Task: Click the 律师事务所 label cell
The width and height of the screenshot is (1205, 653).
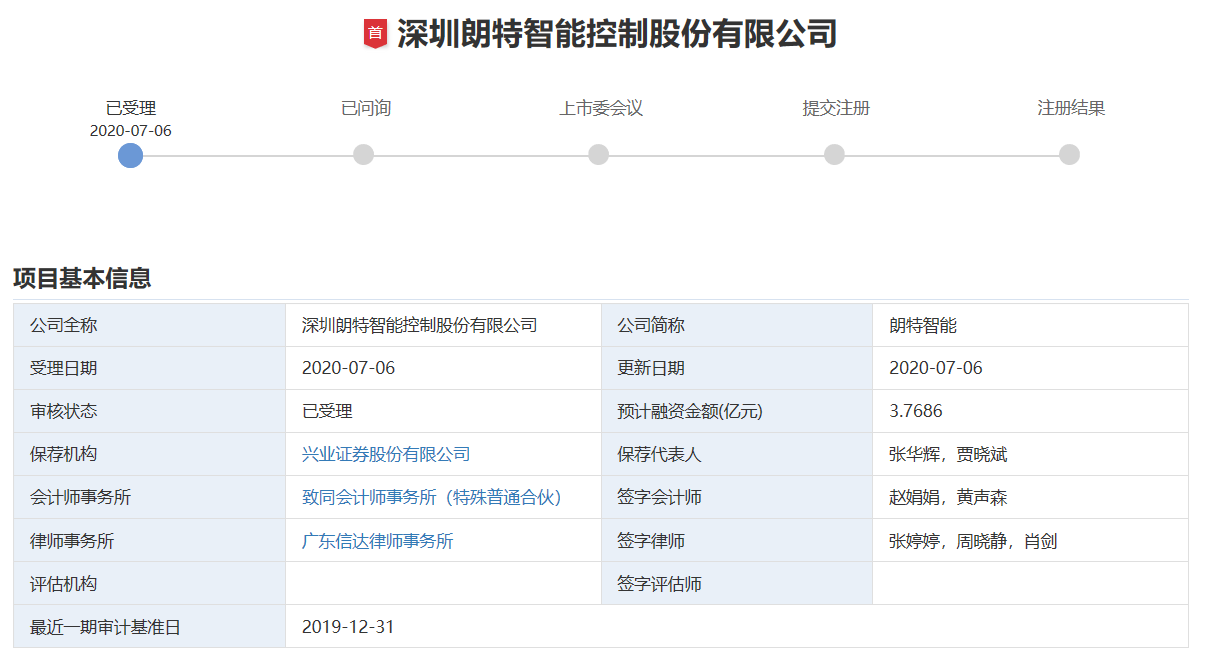Action: (149, 541)
